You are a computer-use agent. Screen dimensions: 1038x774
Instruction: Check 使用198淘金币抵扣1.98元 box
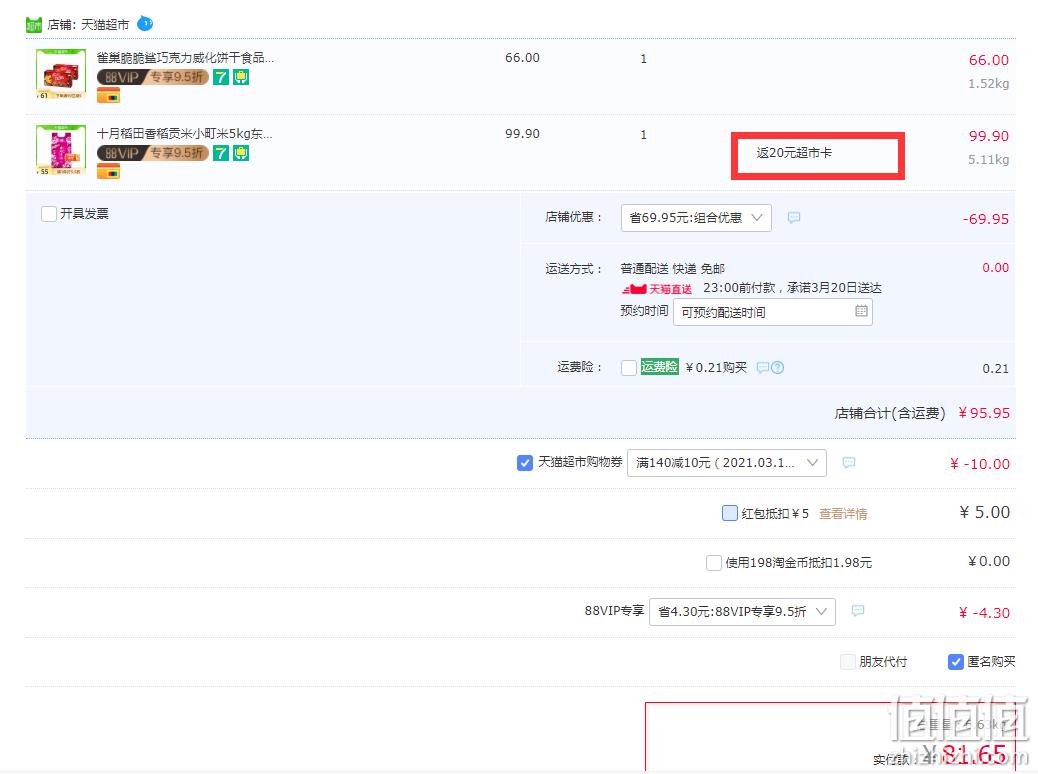tap(714, 563)
